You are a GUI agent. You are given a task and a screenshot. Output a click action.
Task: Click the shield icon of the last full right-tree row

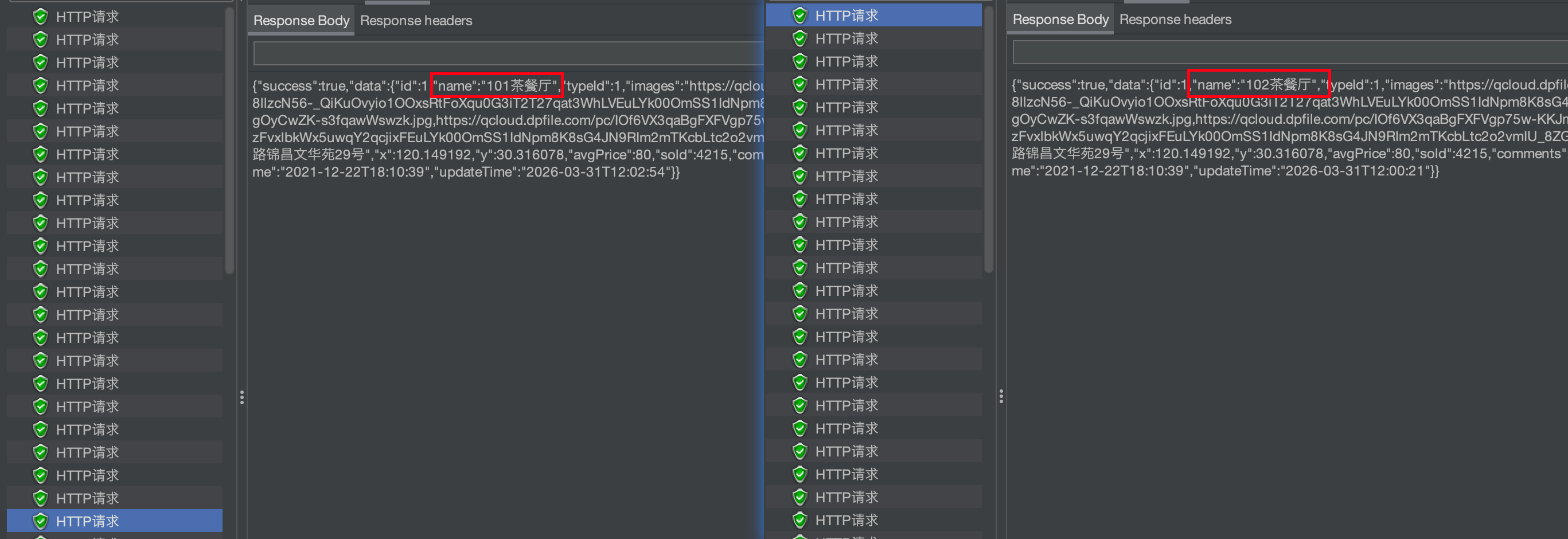[800, 520]
